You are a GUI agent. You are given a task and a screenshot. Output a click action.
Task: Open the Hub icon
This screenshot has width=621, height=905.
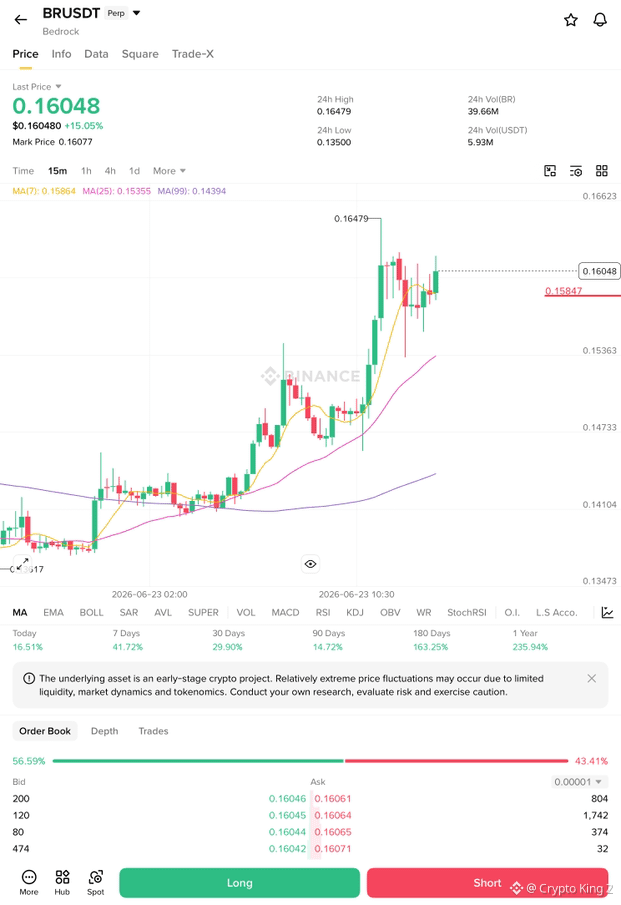click(62, 883)
